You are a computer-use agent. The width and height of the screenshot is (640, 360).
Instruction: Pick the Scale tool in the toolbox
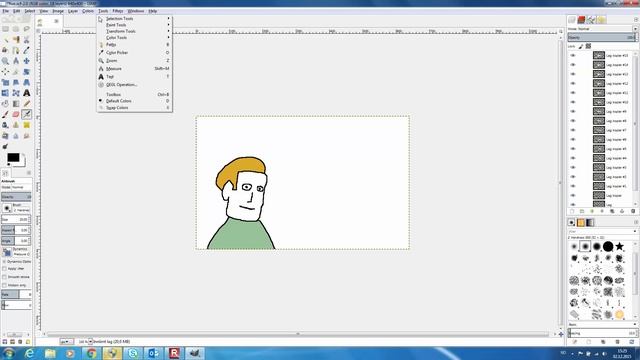(5, 82)
